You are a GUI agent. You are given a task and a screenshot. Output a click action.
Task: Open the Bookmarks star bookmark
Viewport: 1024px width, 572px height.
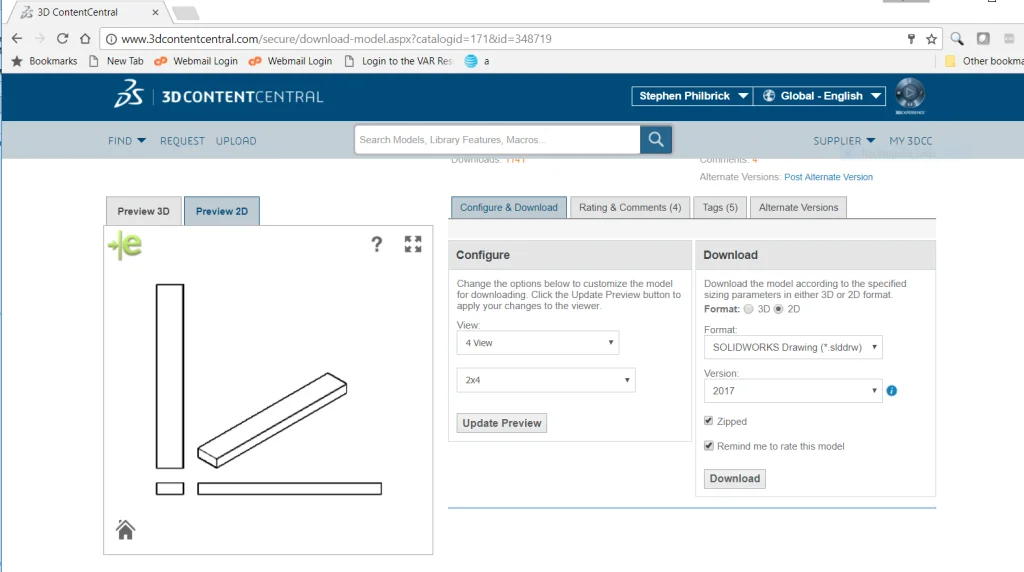(44, 61)
